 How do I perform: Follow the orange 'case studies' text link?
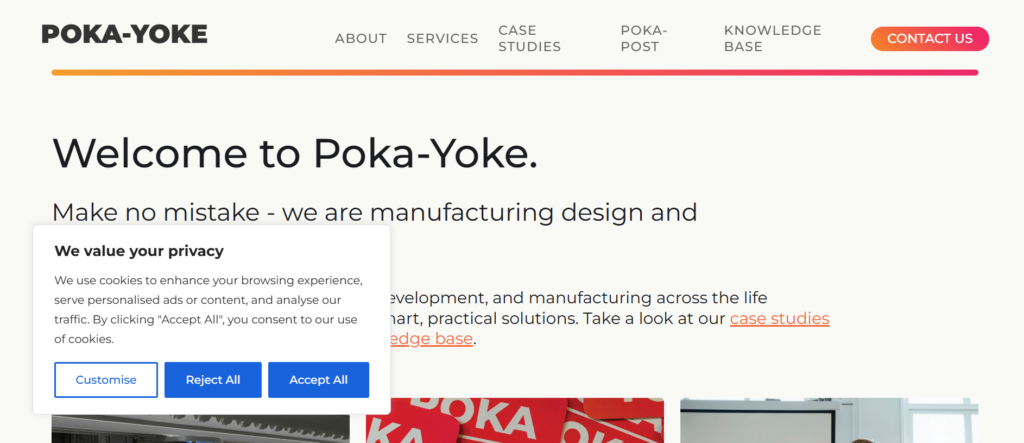(x=779, y=319)
